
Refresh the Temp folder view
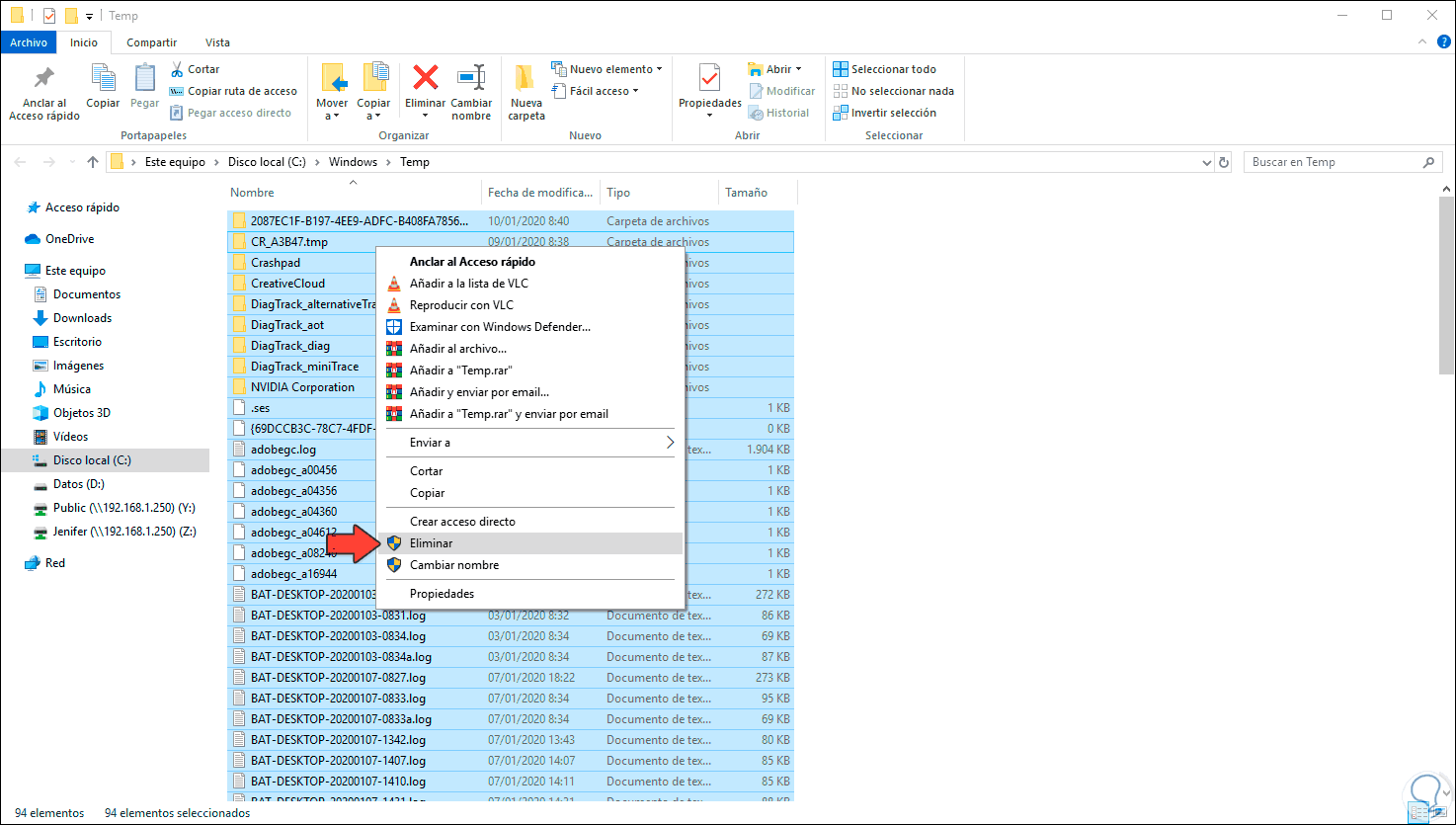pos(1225,162)
